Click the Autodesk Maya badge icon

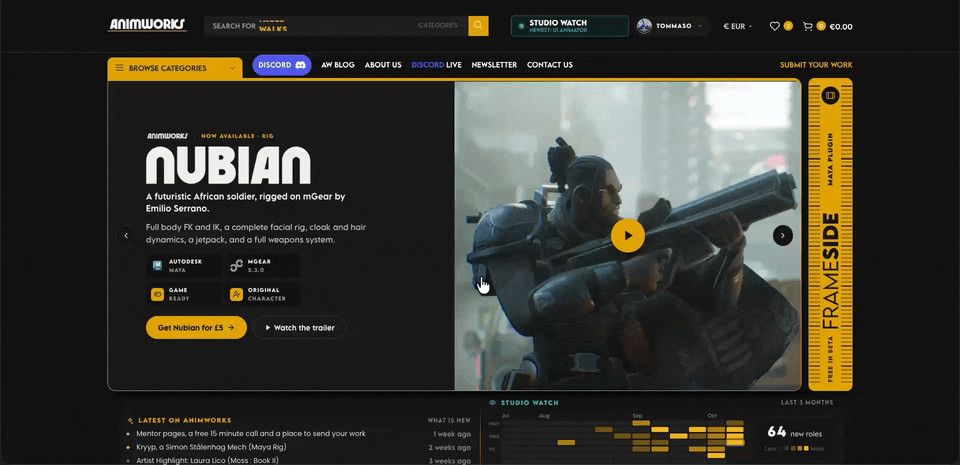tap(157, 266)
